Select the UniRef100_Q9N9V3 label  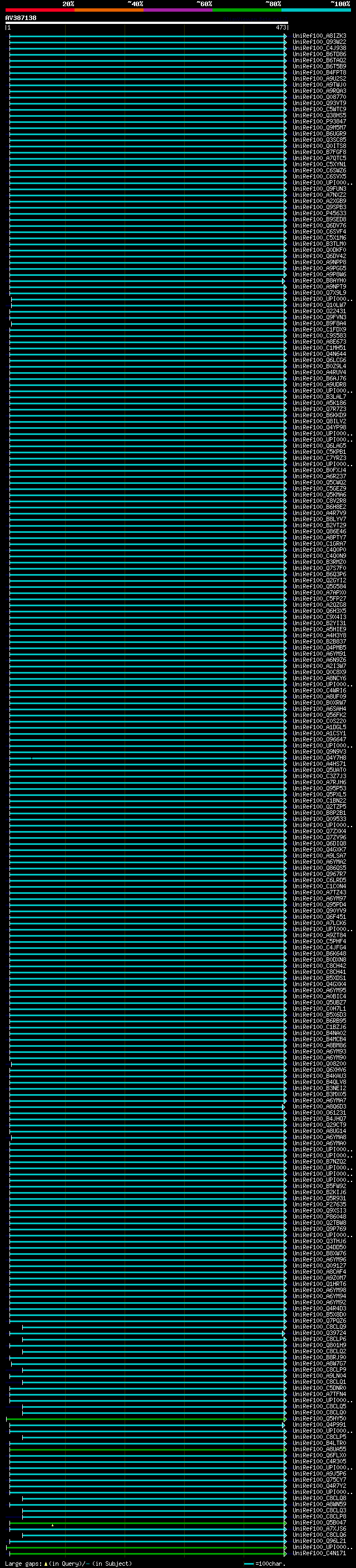click(x=319, y=751)
